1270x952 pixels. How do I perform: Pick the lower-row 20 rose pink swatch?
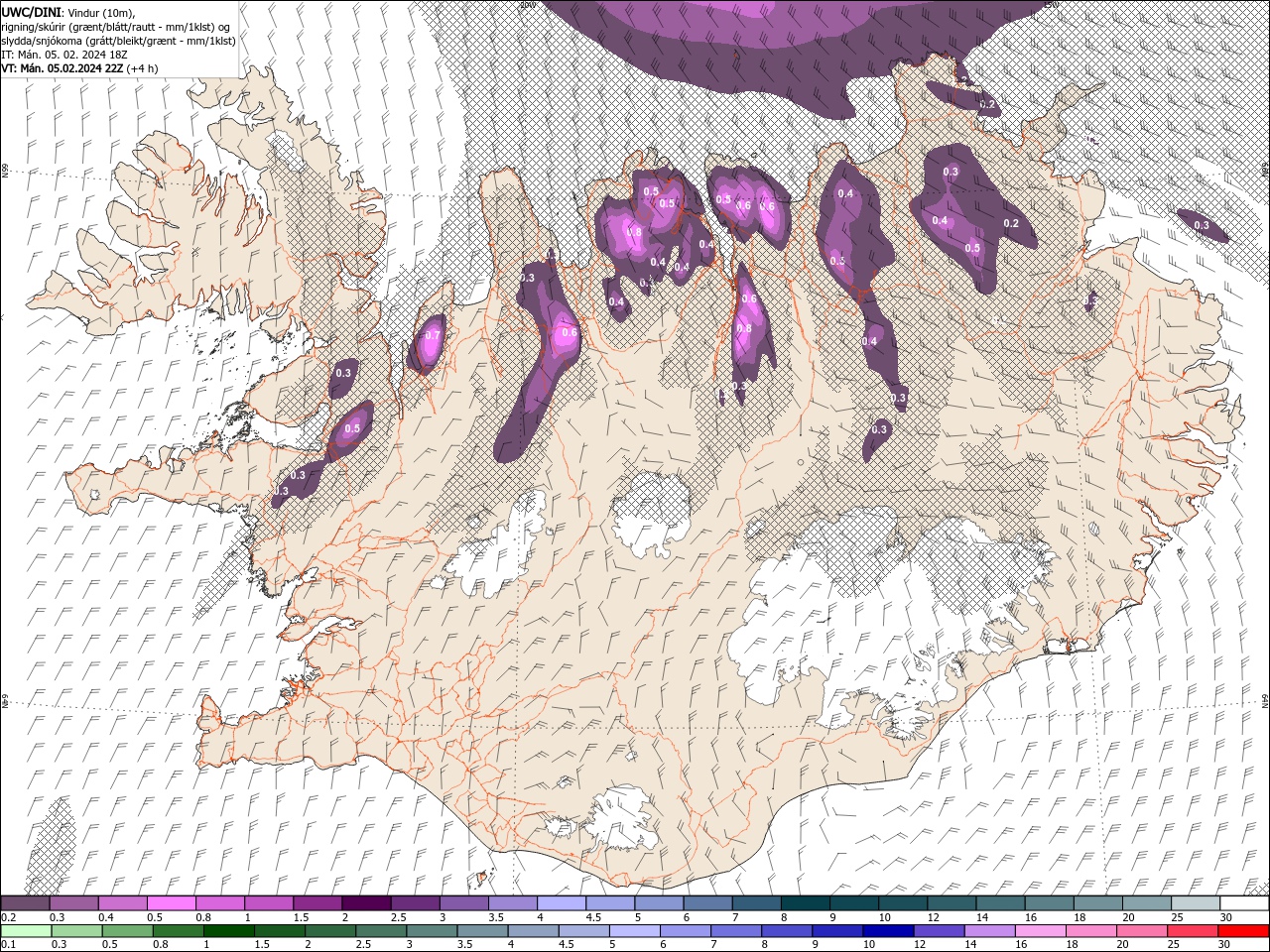1142,931
